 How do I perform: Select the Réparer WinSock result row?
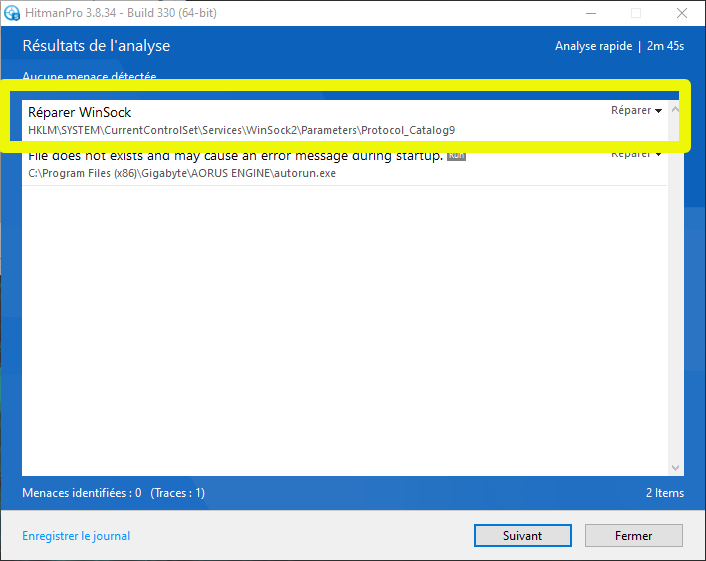tap(344, 120)
